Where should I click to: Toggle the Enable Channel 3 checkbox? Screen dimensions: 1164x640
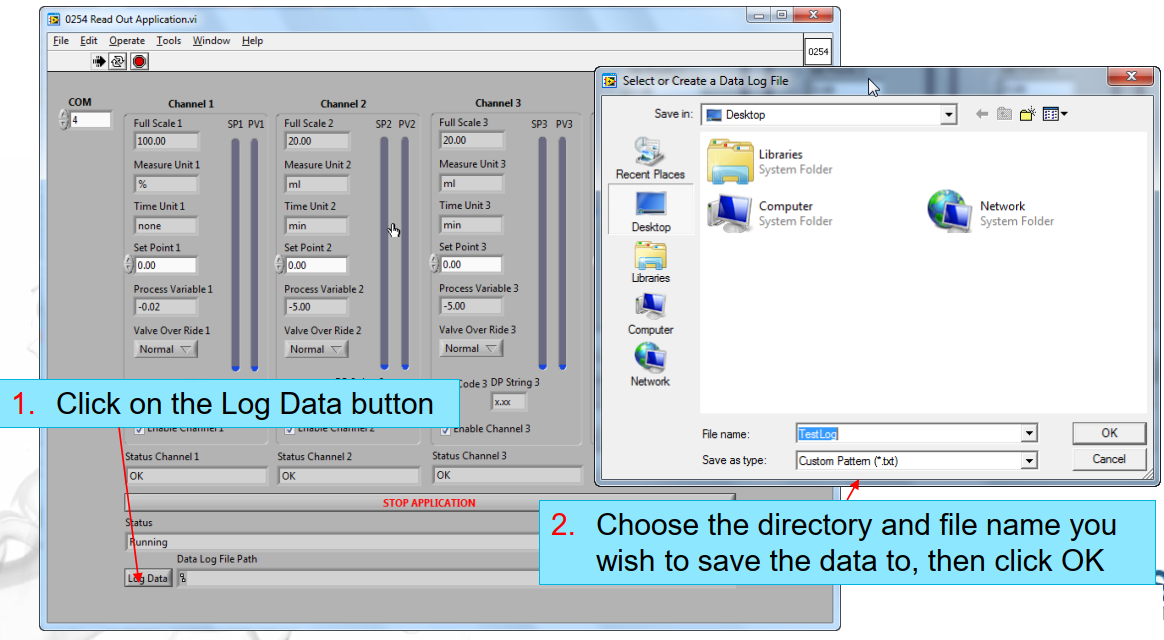445,428
